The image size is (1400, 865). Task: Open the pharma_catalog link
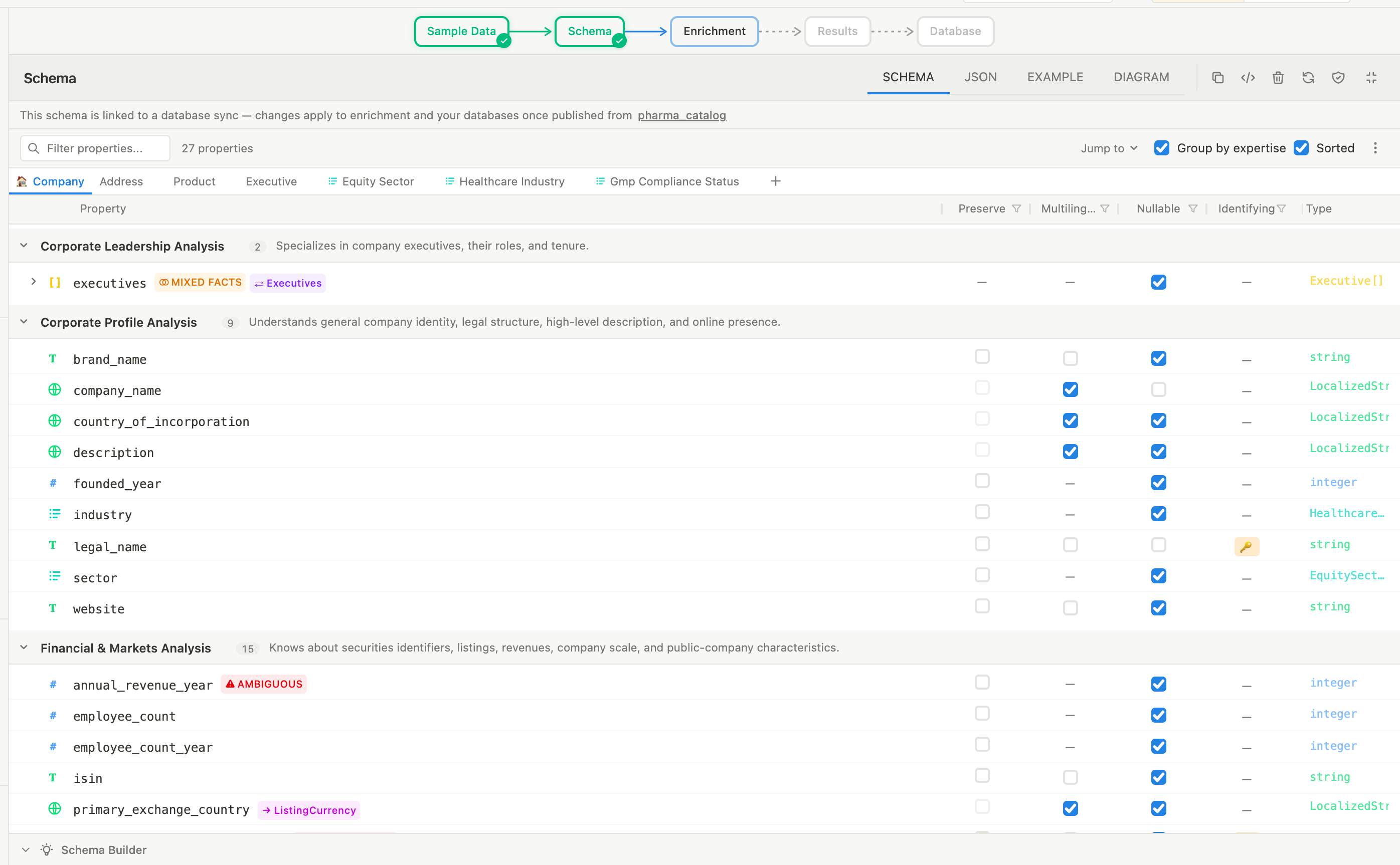point(681,116)
